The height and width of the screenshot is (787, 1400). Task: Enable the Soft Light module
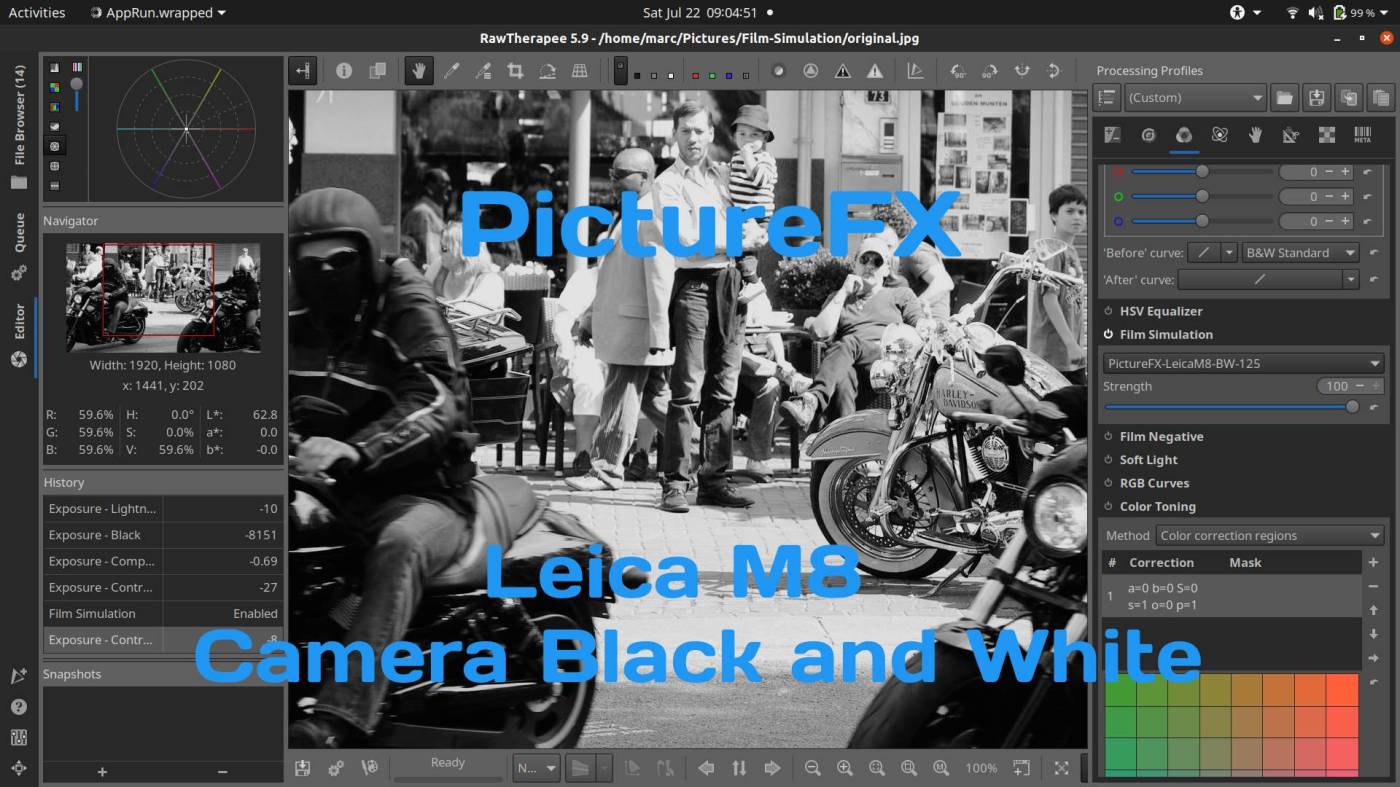click(1108, 460)
